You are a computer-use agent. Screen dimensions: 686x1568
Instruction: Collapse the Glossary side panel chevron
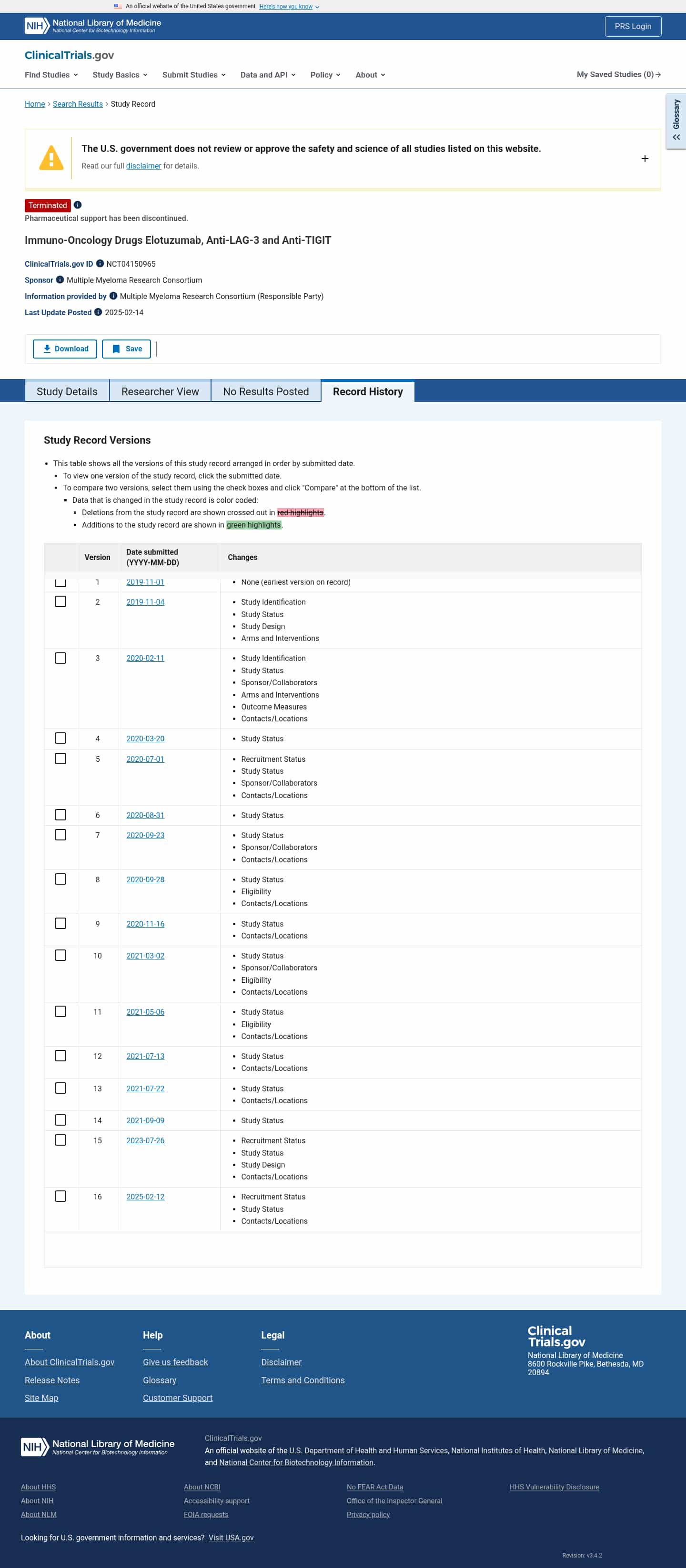point(676,137)
